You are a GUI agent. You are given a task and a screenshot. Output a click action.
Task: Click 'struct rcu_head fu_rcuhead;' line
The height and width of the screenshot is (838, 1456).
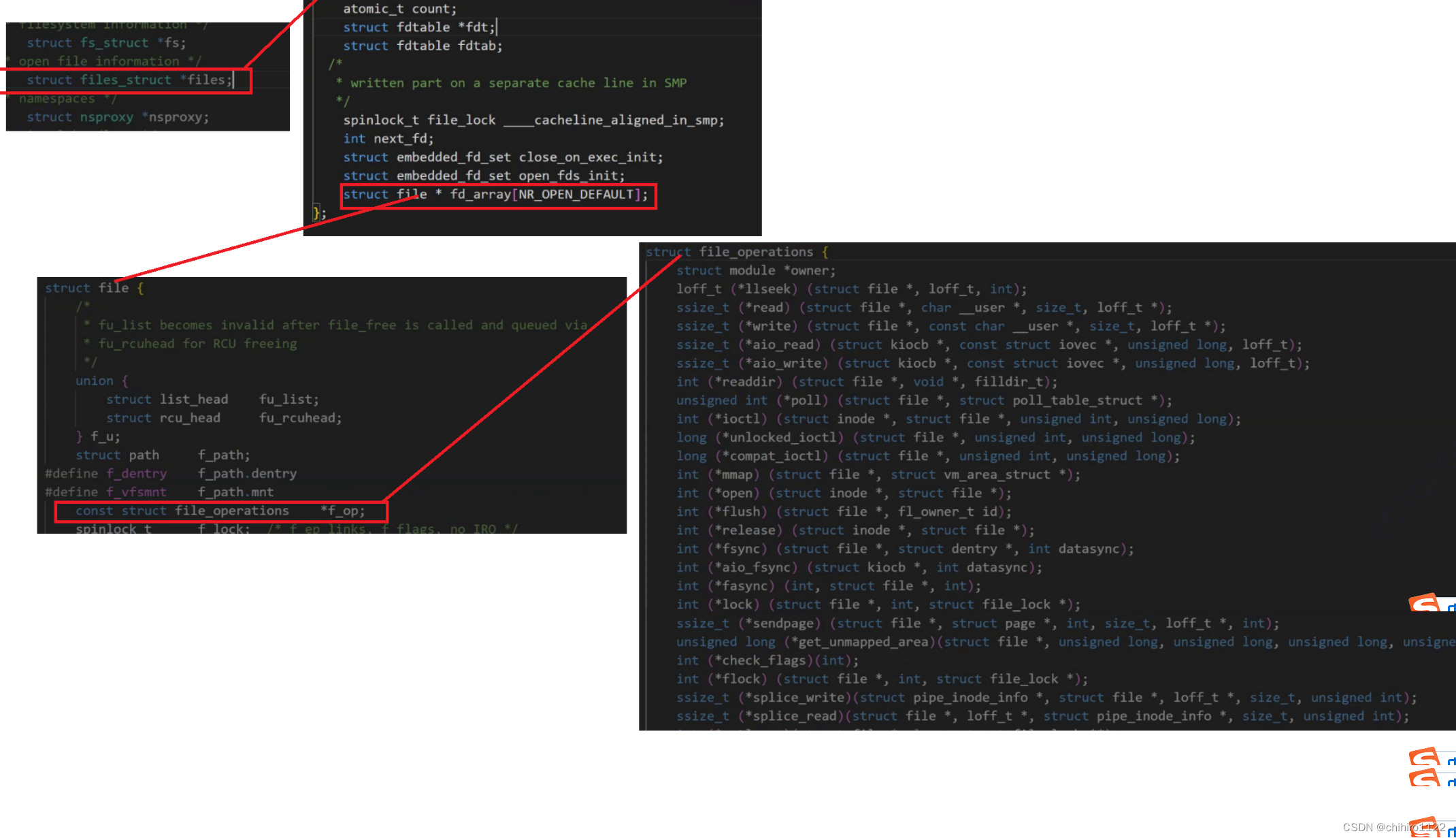pos(224,418)
